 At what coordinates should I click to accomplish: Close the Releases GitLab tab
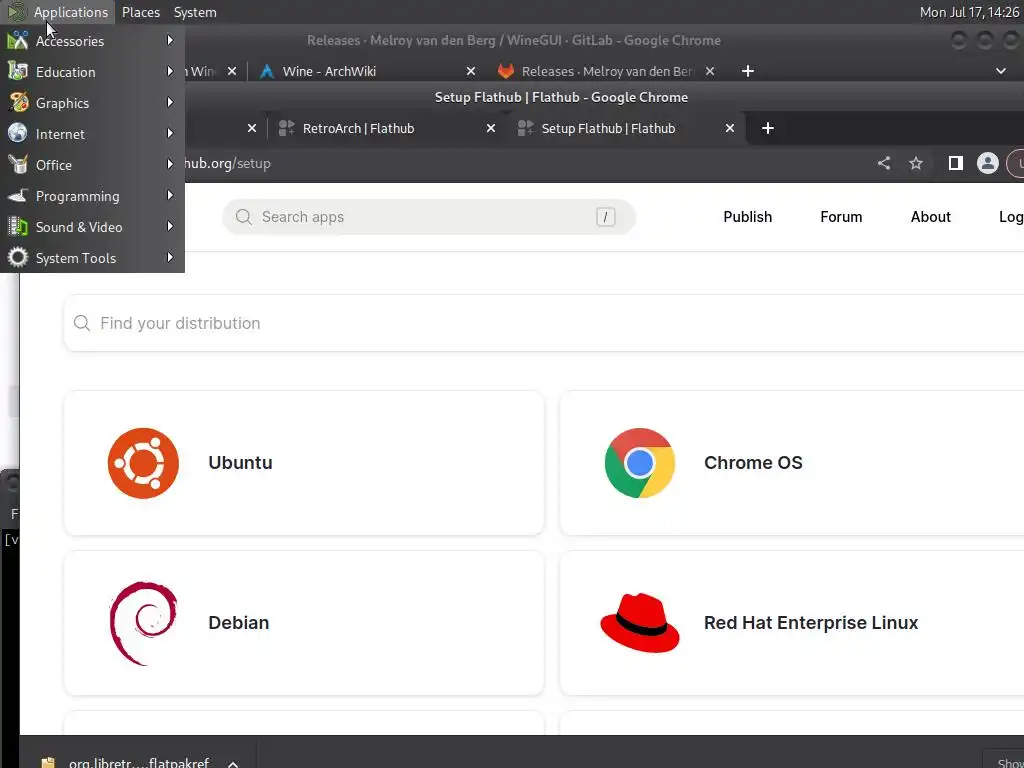pos(710,71)
